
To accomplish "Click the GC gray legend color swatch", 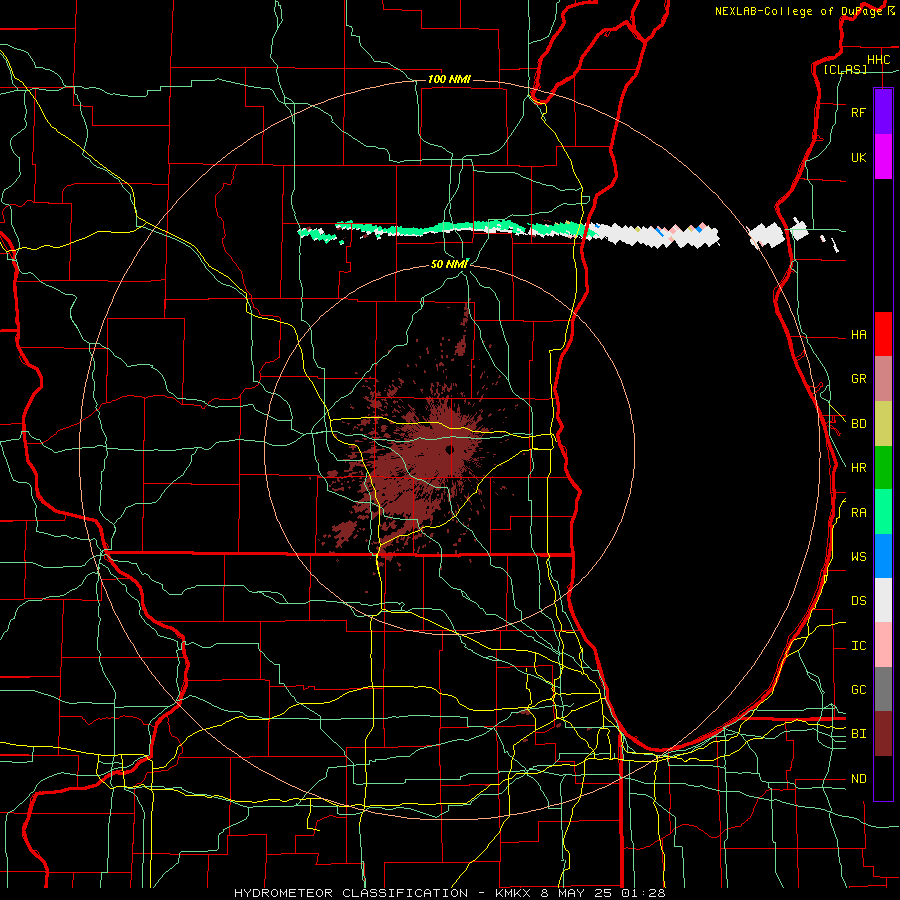I will 883,689.
